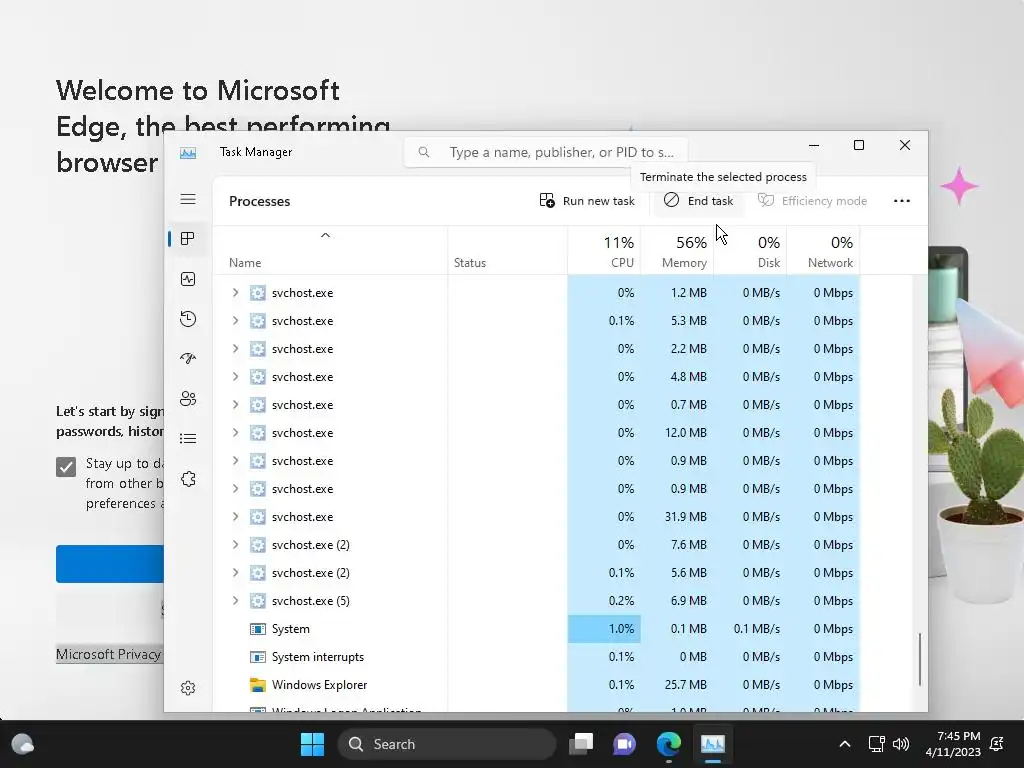Expand the svchost.exe (5) group
1024x768 pixels.
[x=235, y=601]
